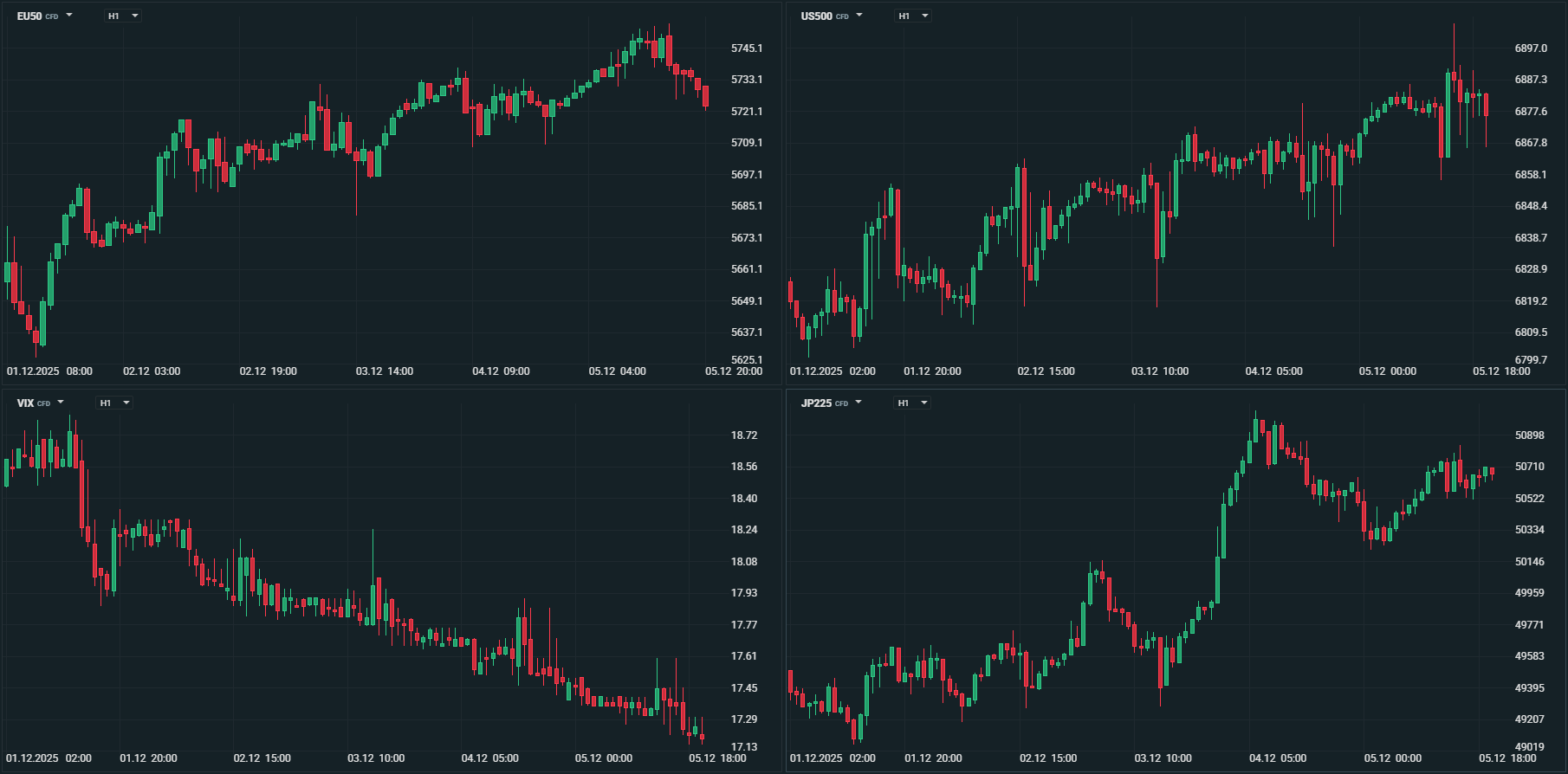Click the 18.72 price label on VIX axis
Viewport: 1568px width, 774px height.
point(744,435)
